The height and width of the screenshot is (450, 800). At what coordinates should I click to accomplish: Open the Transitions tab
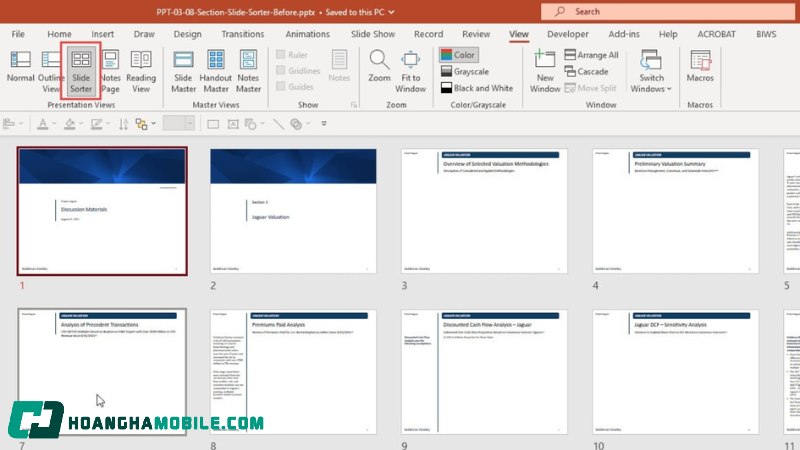[242, 34]
